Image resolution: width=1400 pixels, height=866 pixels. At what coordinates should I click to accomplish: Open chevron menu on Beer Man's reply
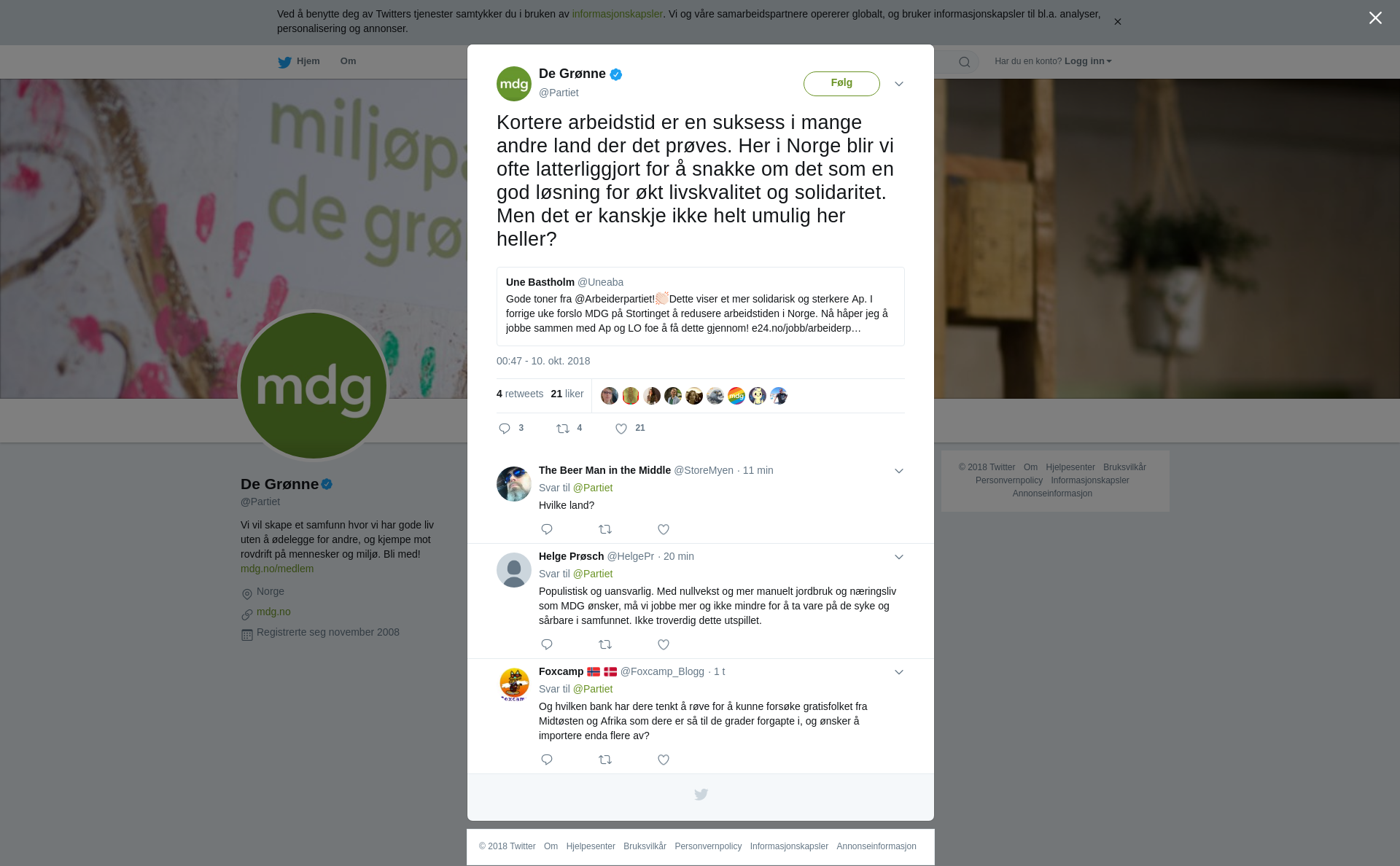(x=899, y=471)
